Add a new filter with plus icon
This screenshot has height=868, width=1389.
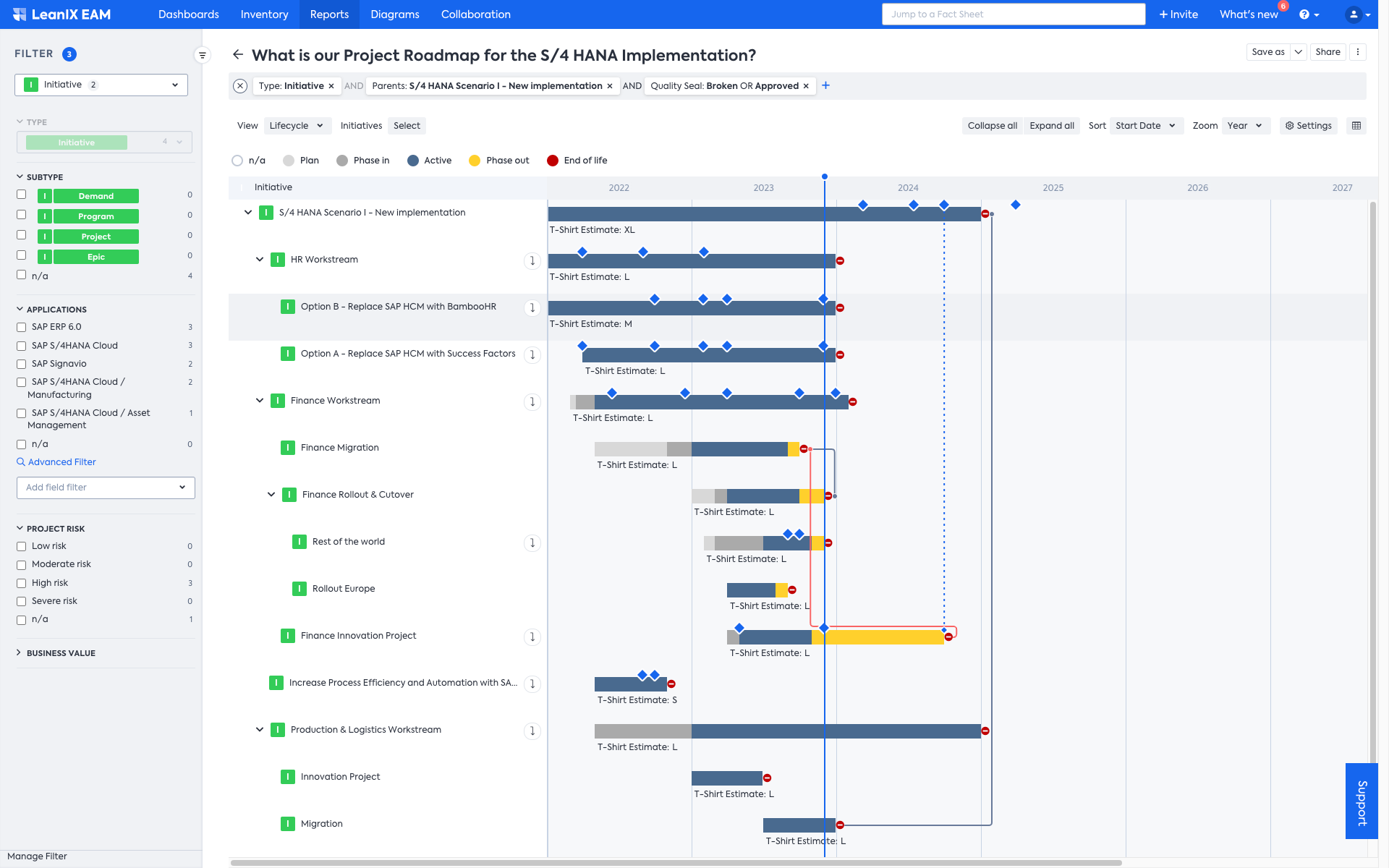click(826, 85)
